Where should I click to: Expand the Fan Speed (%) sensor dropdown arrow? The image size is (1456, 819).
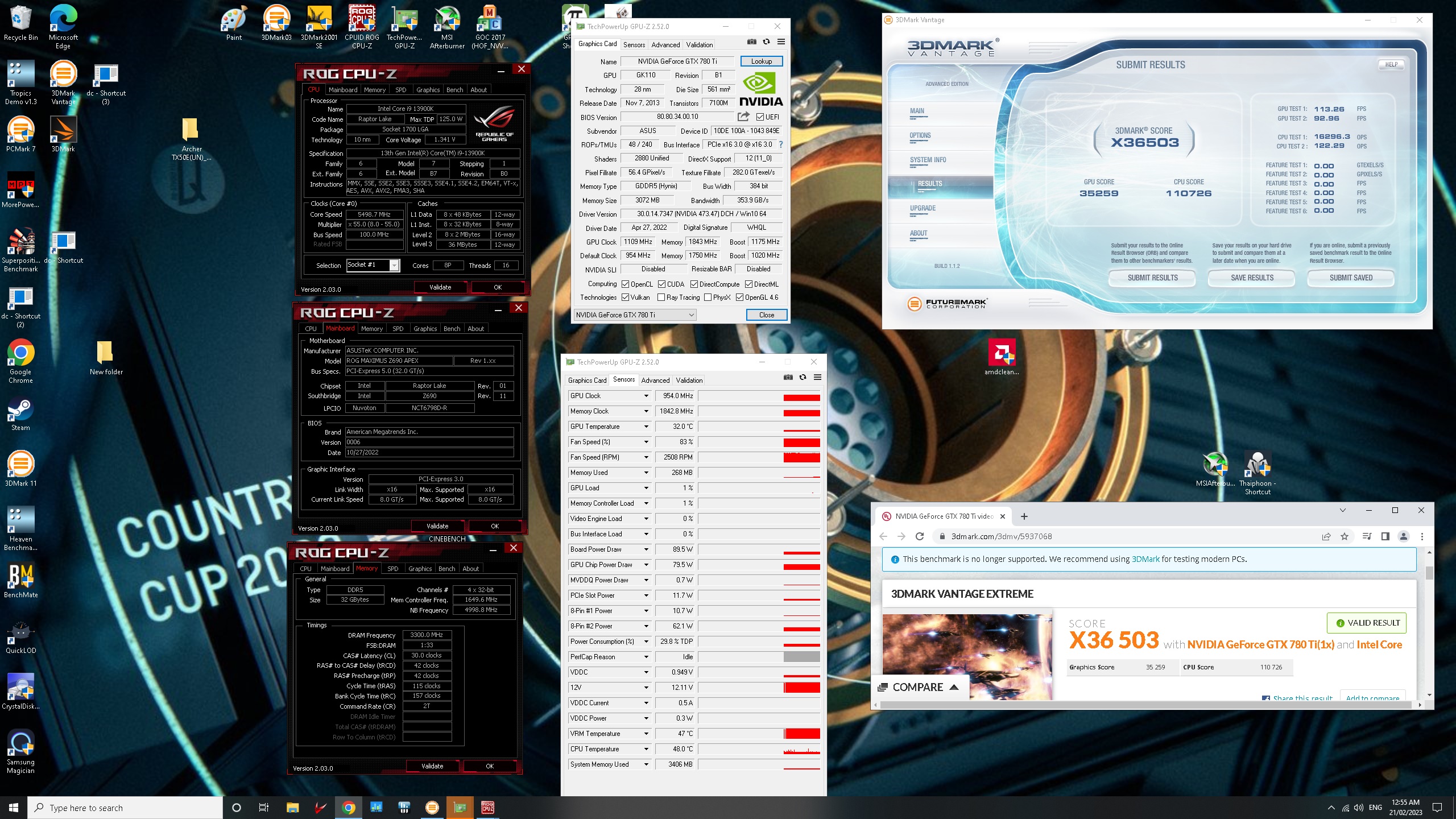646,442
